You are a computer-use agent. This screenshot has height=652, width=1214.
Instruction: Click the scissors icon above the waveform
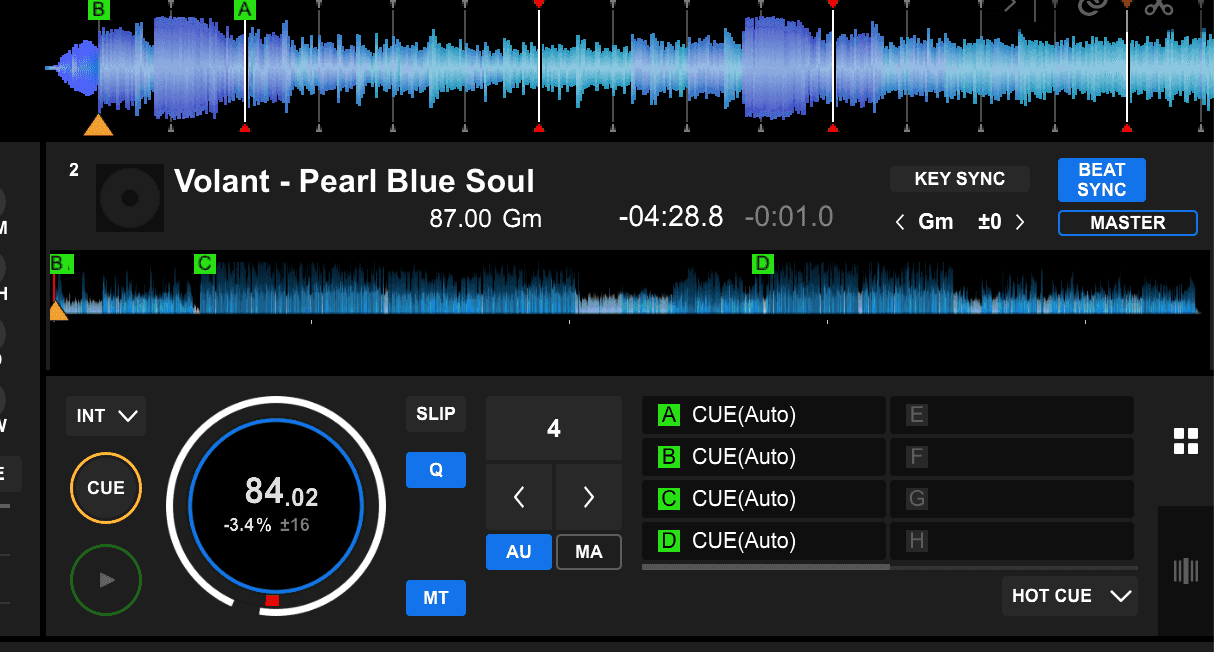(1158, 8)
